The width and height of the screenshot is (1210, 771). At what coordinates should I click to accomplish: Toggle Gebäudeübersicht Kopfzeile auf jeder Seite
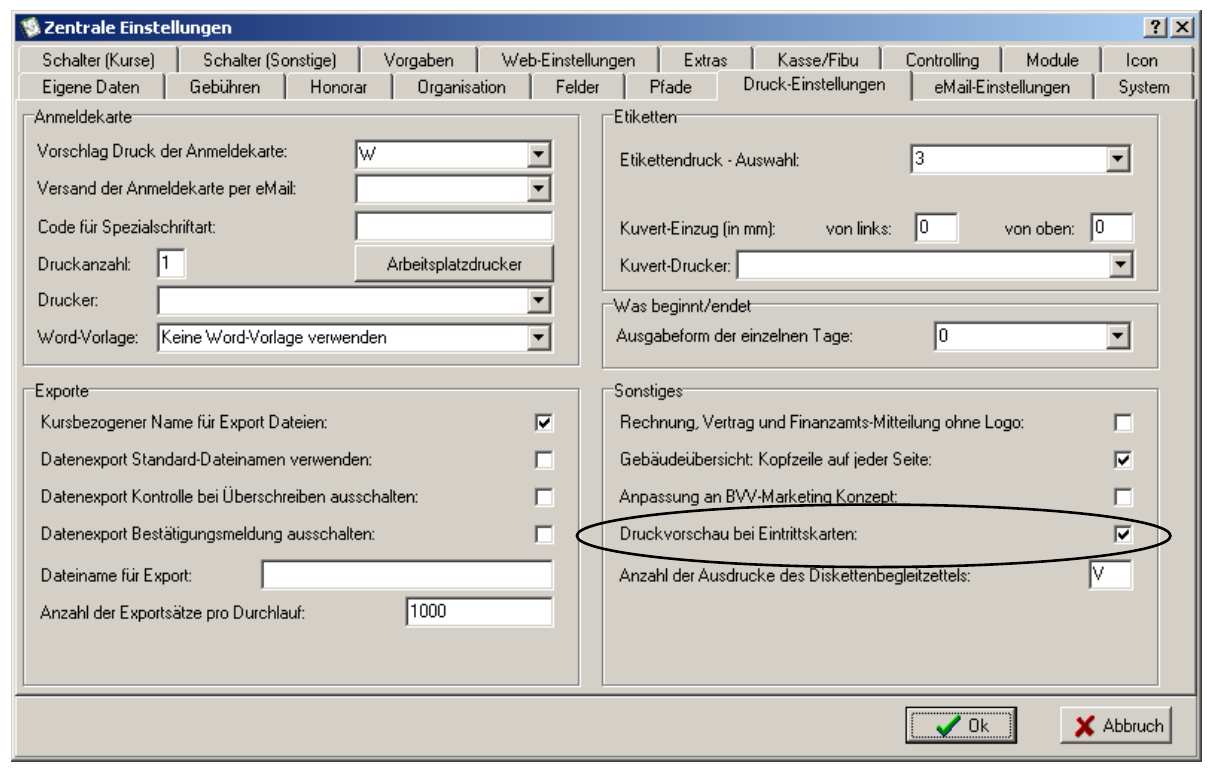pos(1123,460)
